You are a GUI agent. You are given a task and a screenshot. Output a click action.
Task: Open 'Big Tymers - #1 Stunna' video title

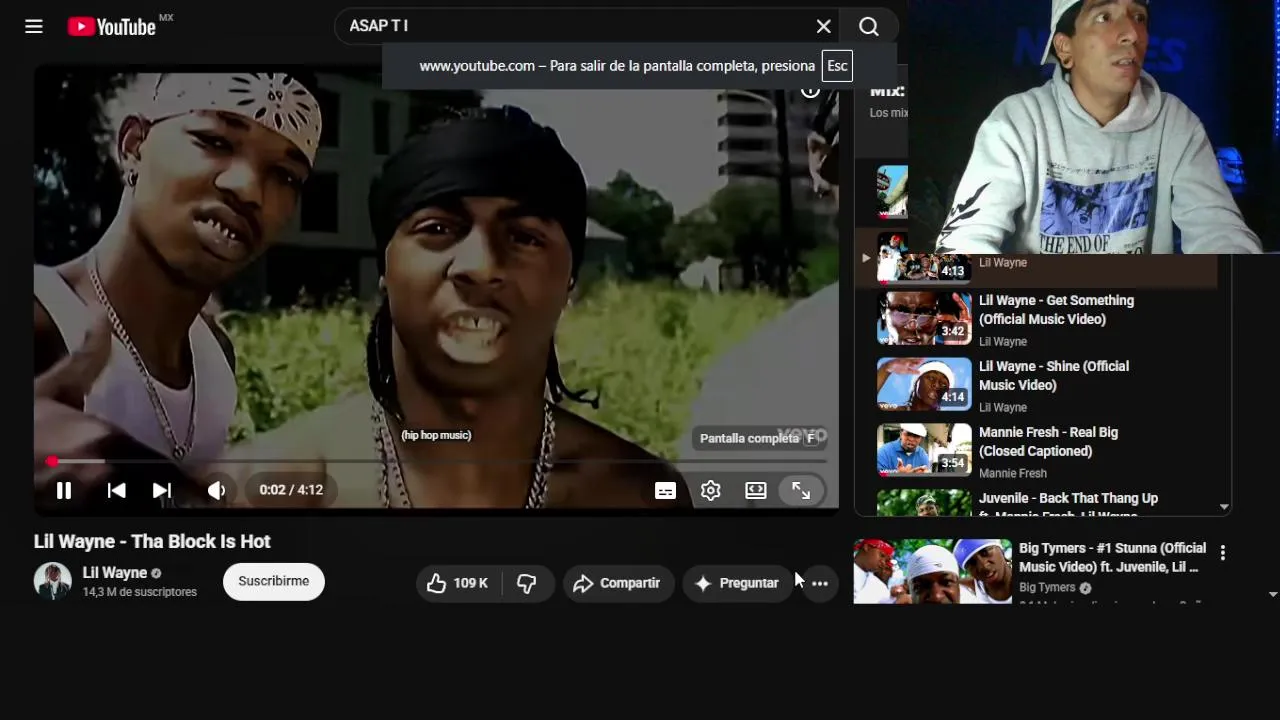[1112, 557]
